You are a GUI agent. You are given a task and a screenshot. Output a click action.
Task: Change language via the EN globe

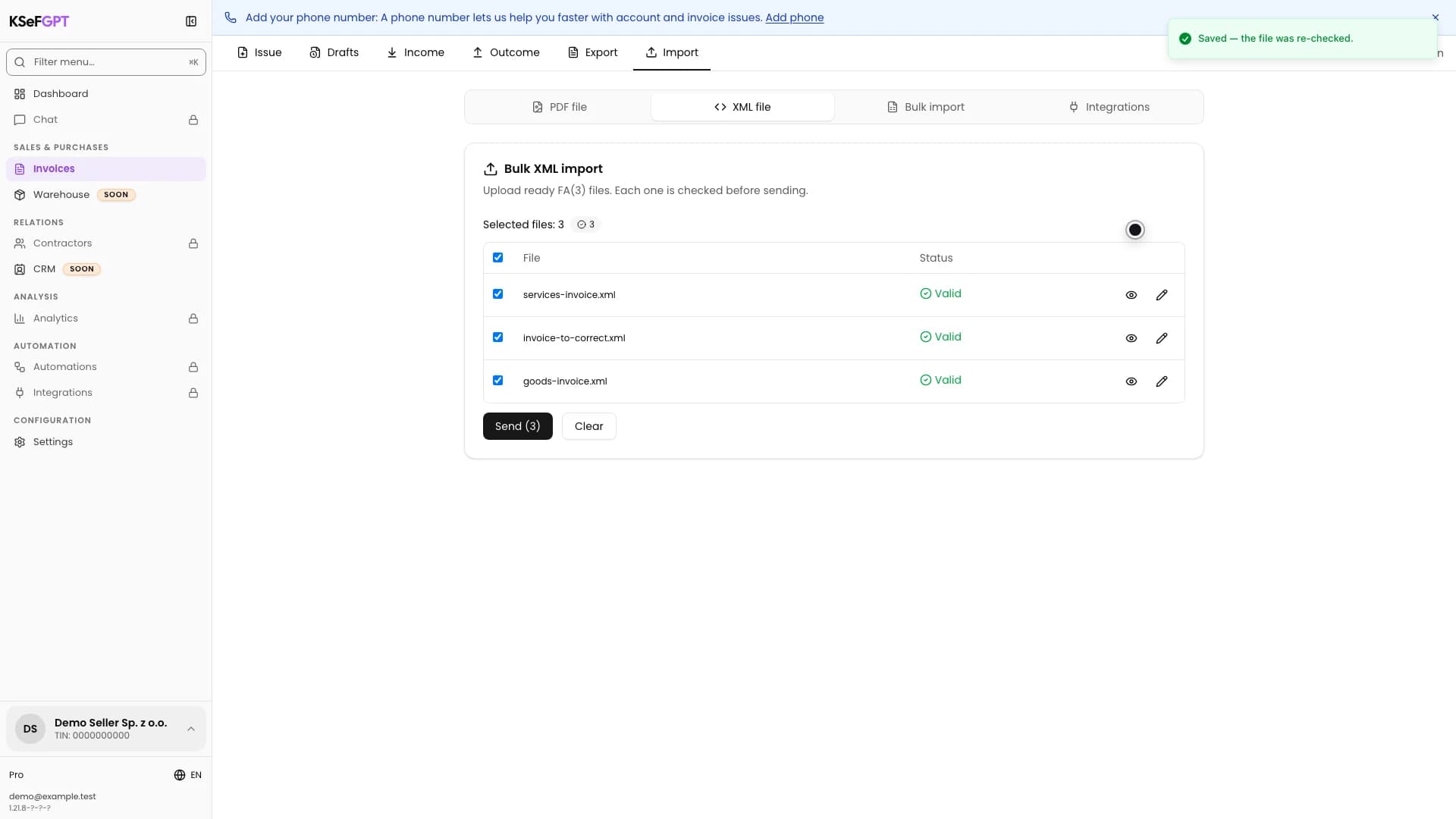(187, 775)
